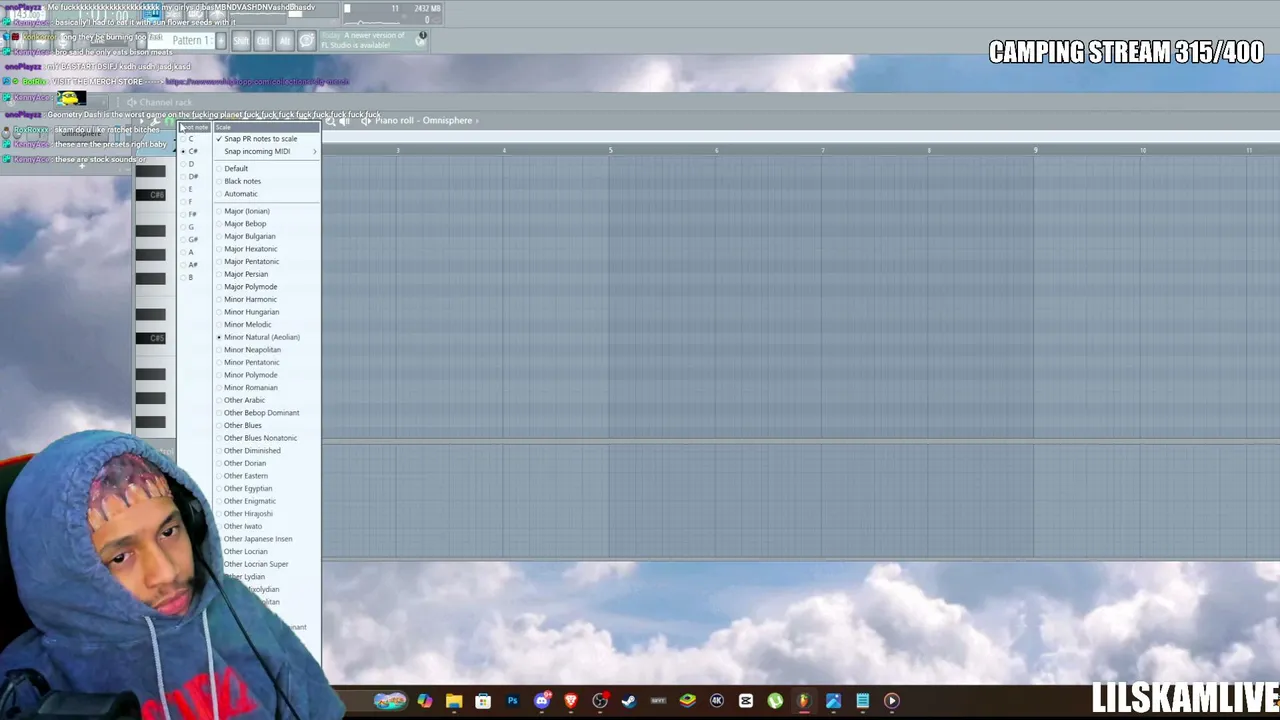Screen dimensions: 1280x720
Task: Select root note A
Action: point(195,252)
